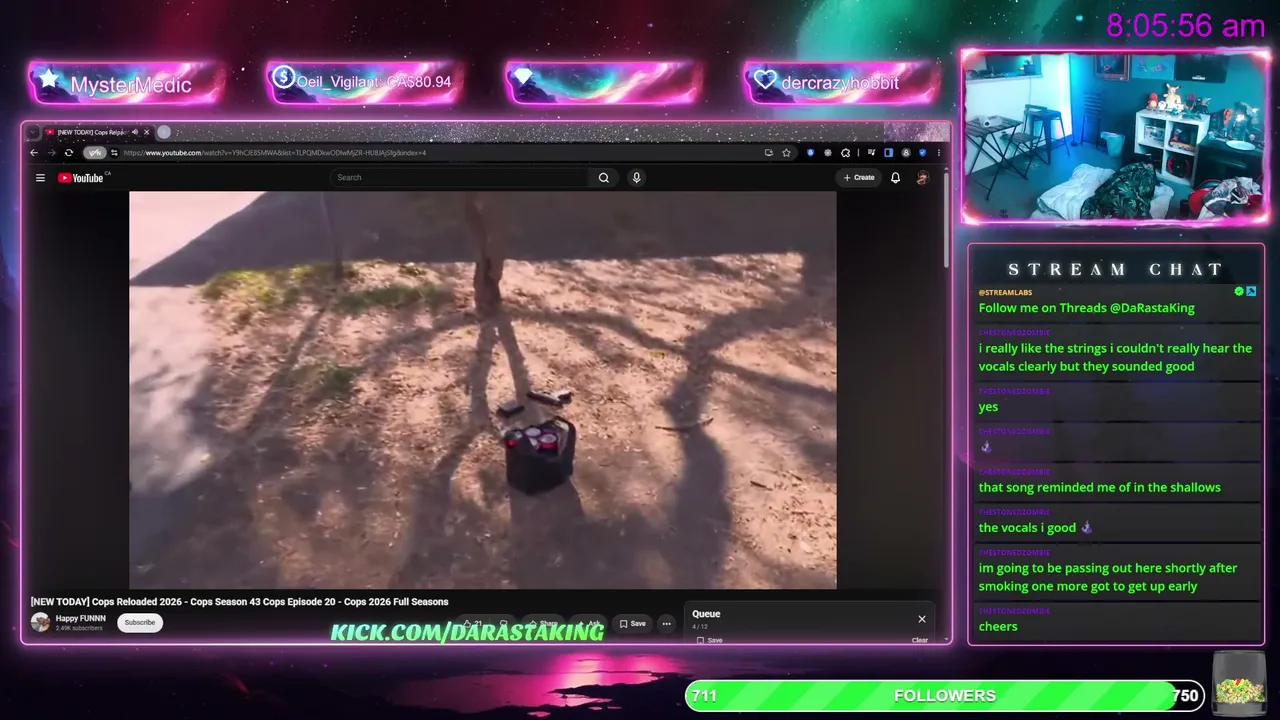This screenshot has height=720, width=1280.
Task: Go to YouTube home via the logo
Action: tap(81, 178)
